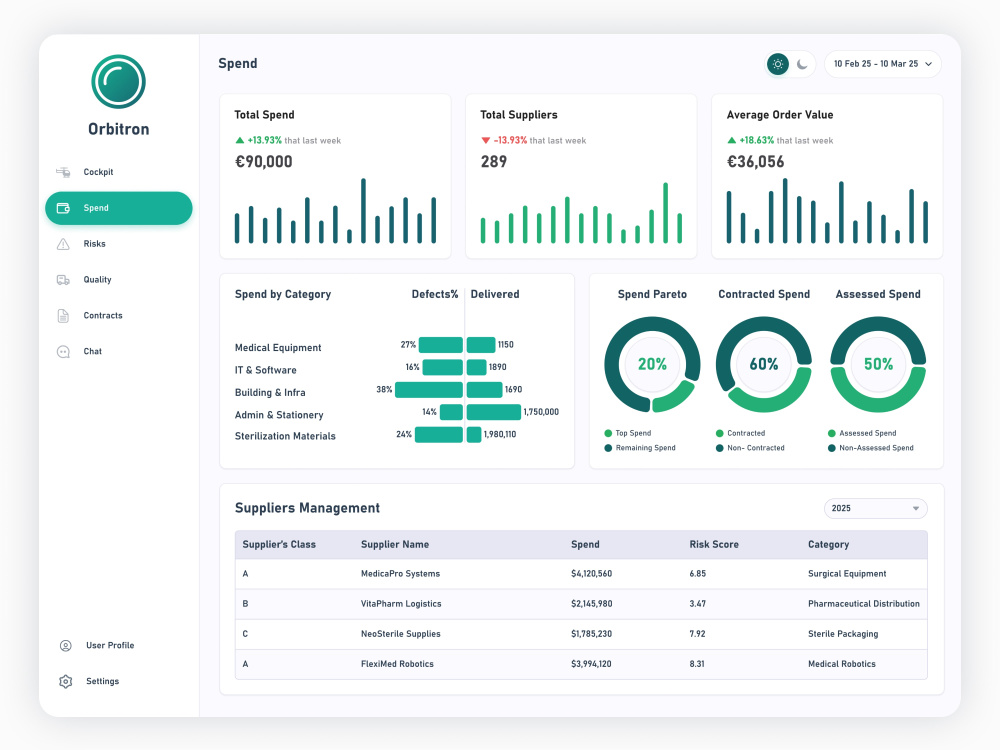Click the 289 total suppliers value
Screen dimensions: 1000x750
coord(494,162)
